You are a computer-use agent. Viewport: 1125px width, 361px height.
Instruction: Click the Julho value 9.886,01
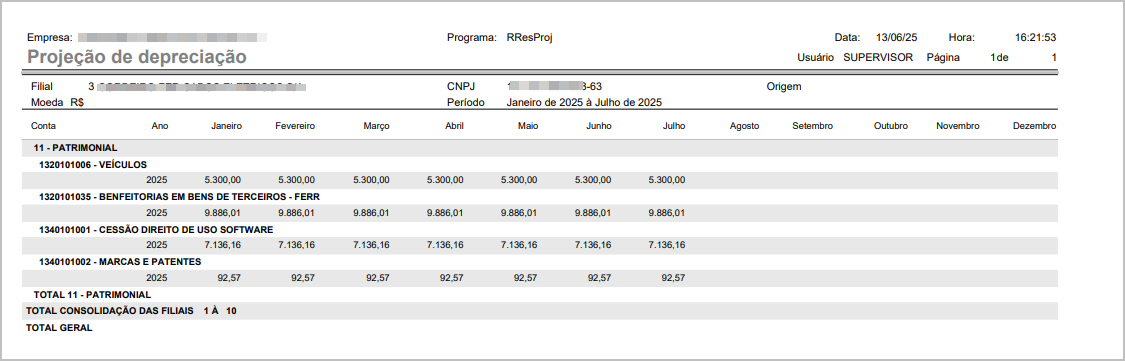tap(666, 213)
